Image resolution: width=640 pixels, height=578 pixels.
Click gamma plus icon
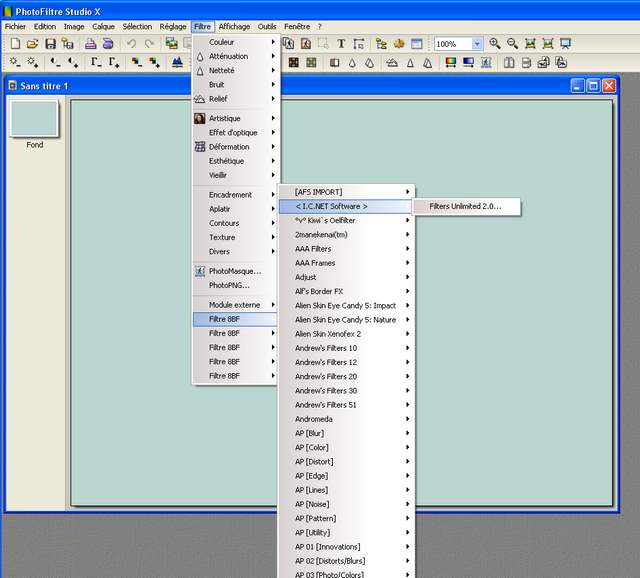click(114, 62)
